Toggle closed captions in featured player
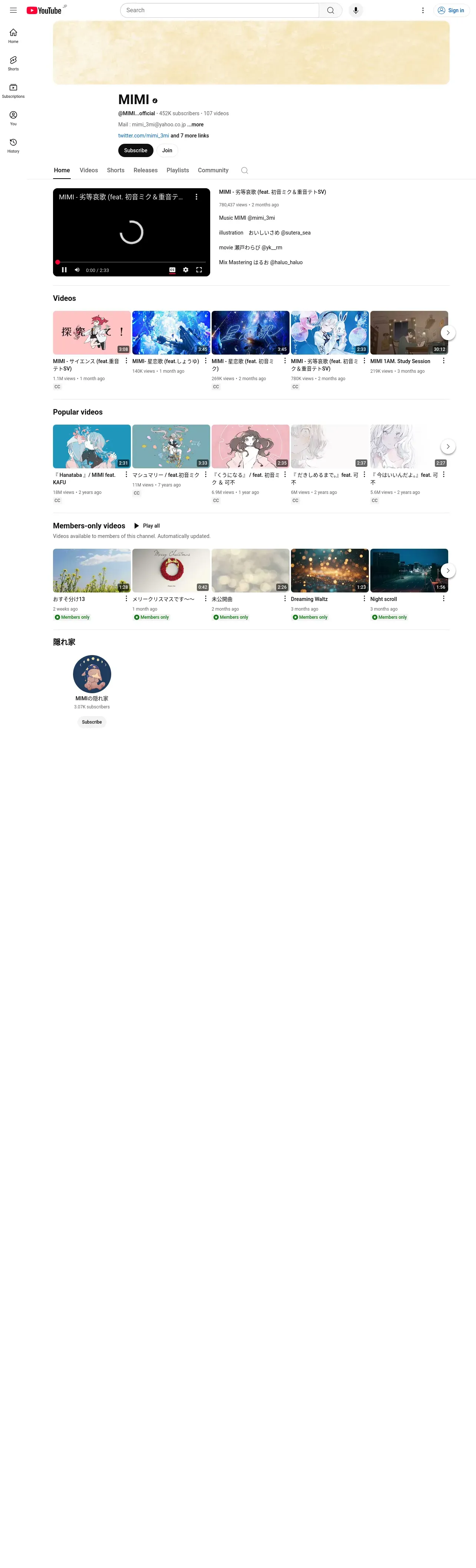This screenshot has height=1568, width=476. (x=172, y=270)
